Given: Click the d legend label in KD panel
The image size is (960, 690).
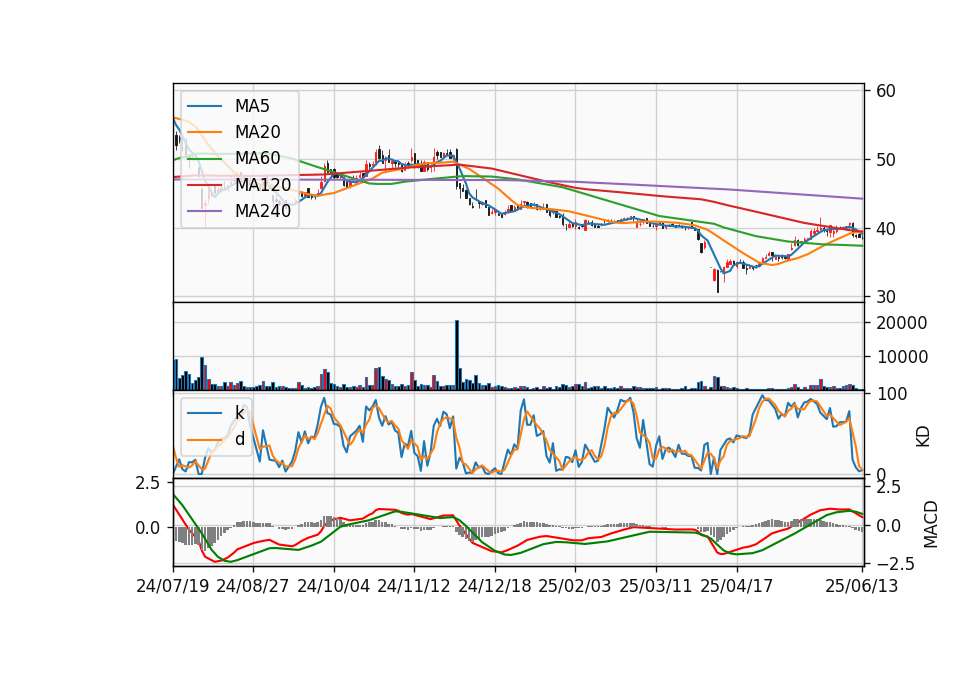Looking at the screenshot, I should [240, 439].
